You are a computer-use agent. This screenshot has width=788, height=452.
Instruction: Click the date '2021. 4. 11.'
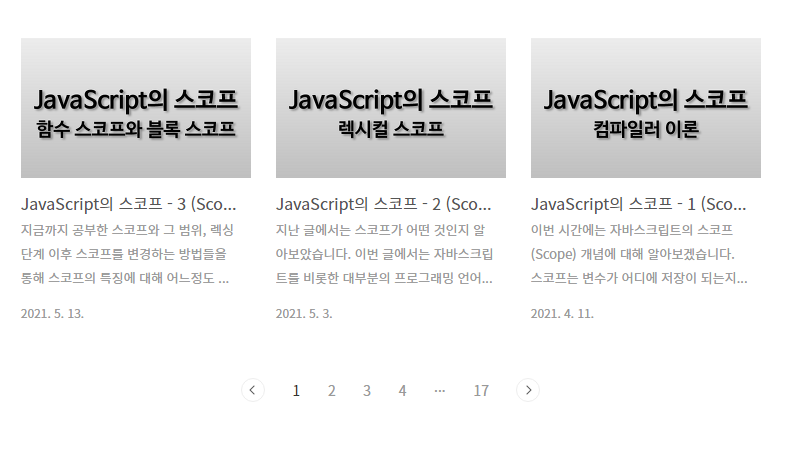[562, 314]
